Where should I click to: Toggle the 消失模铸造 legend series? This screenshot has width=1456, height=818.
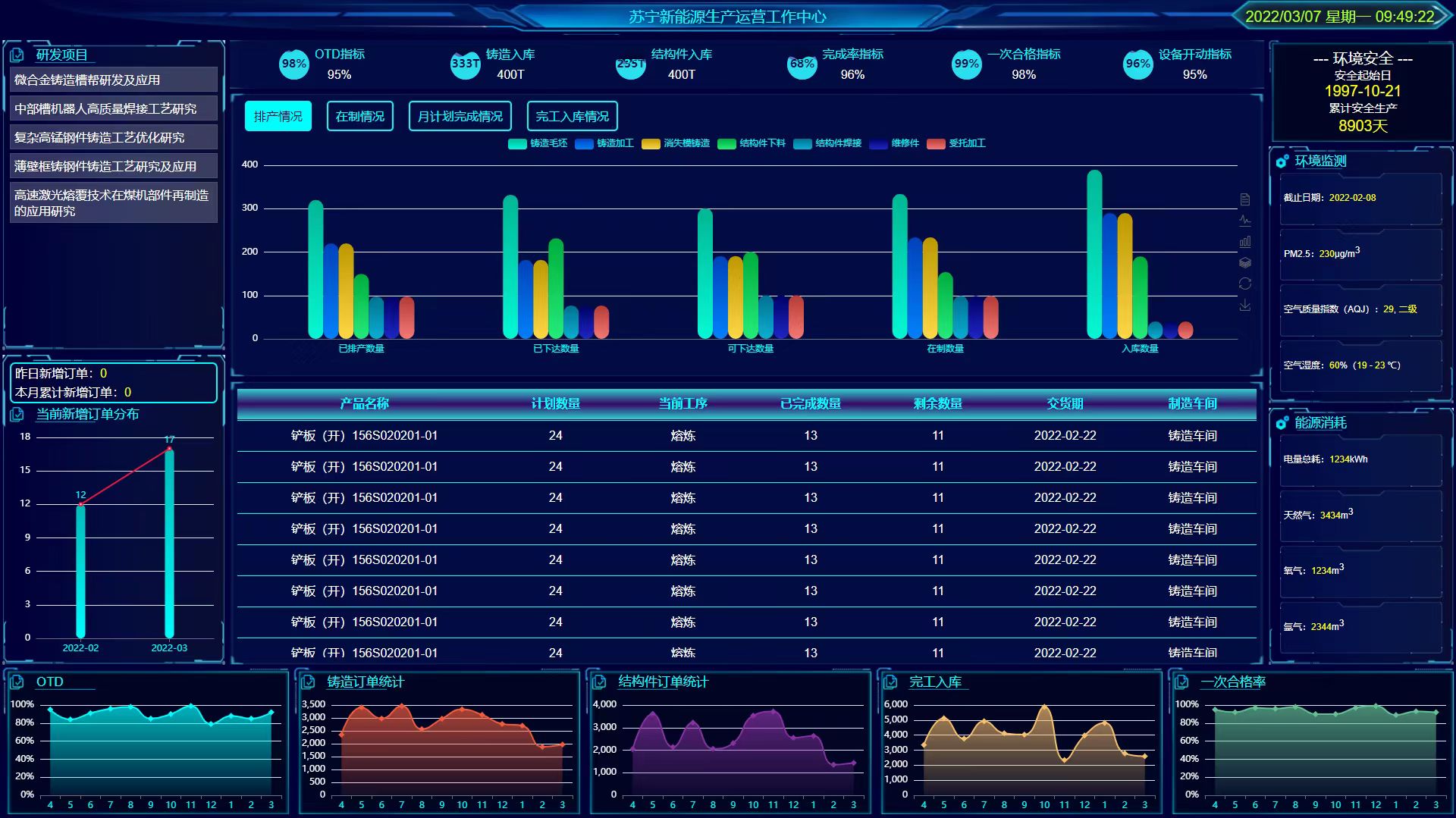pos(676,143)
